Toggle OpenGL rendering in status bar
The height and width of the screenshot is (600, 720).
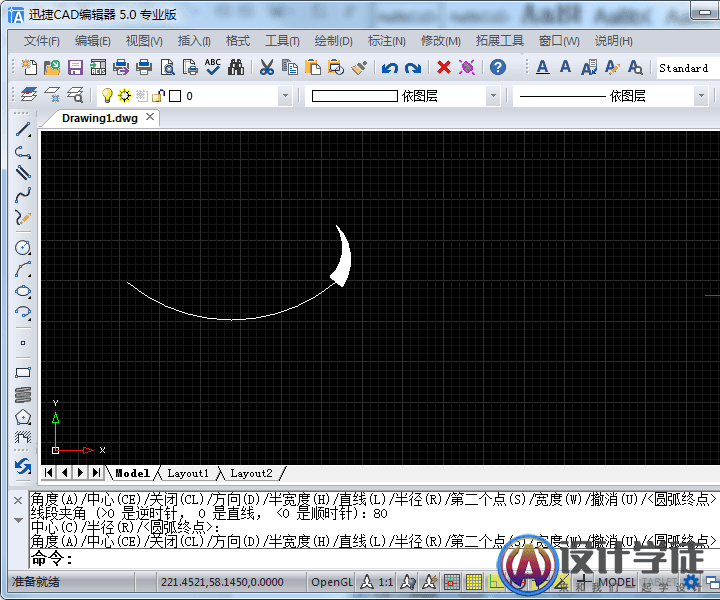(x=332, y=582)
